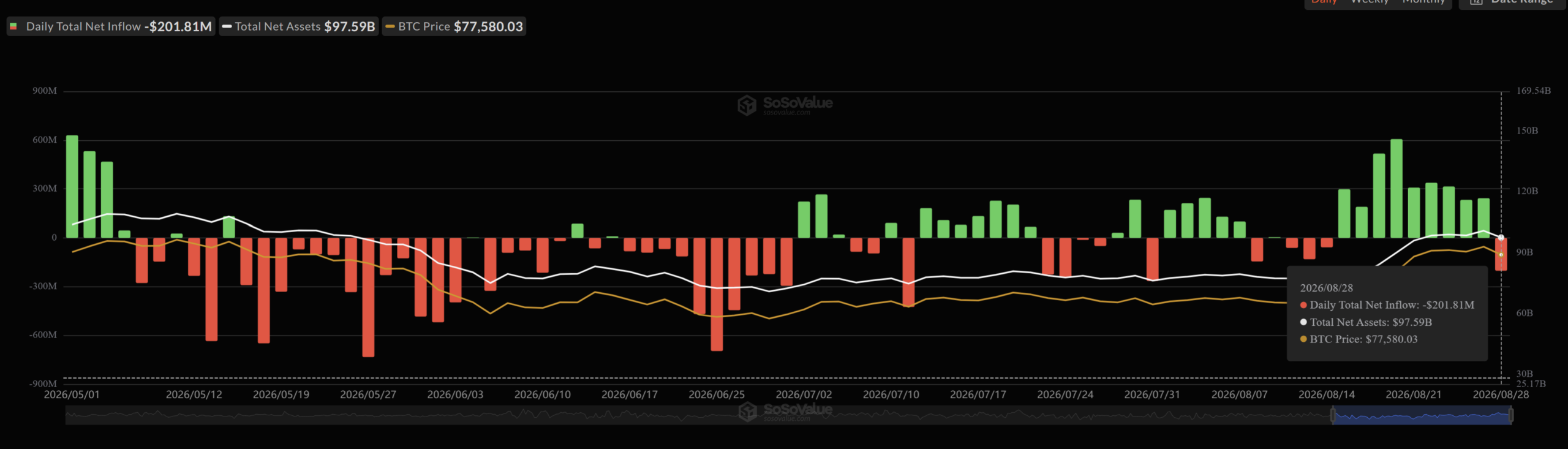Click the red bar at 2026/08/28
This screenshot has width=1568, height=449.
(x=1501, y=254)
